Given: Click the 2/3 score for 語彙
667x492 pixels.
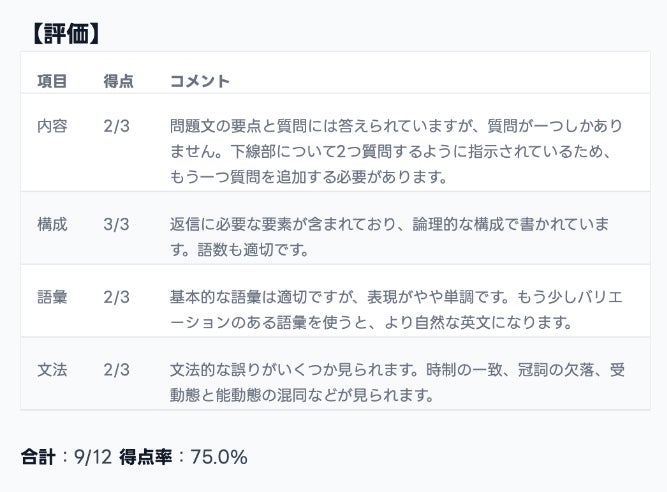Looking at the screenshot, I should point(116,297).
